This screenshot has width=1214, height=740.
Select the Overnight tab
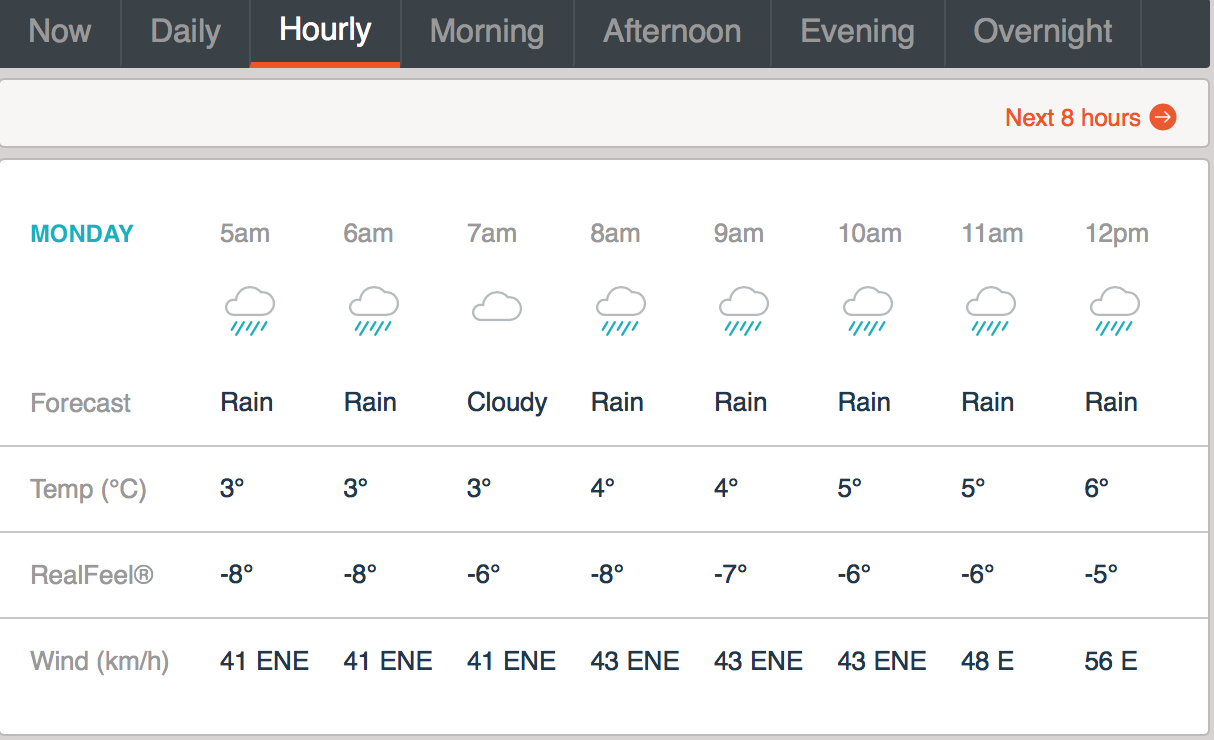1042,31
